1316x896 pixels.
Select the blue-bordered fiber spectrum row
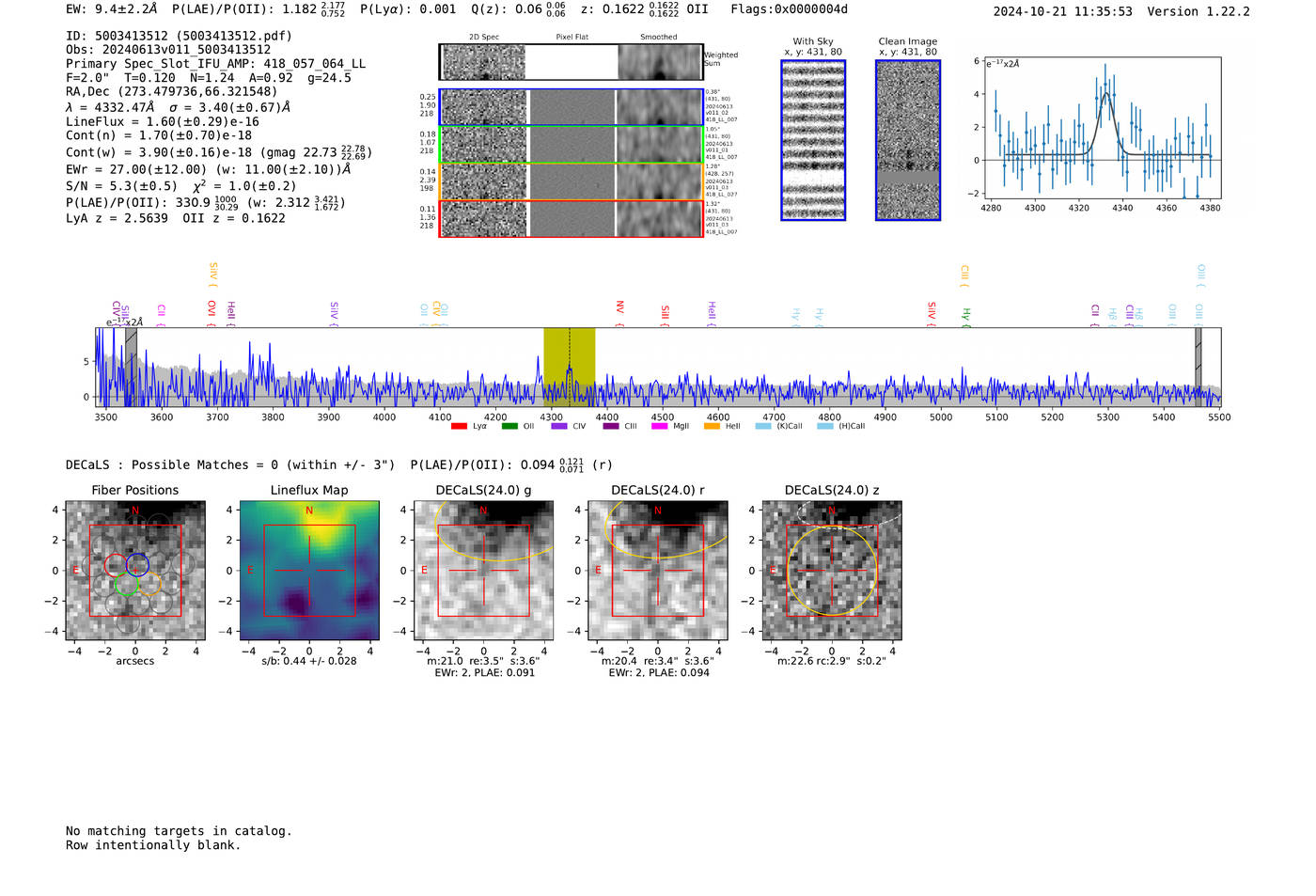(571, 107)
